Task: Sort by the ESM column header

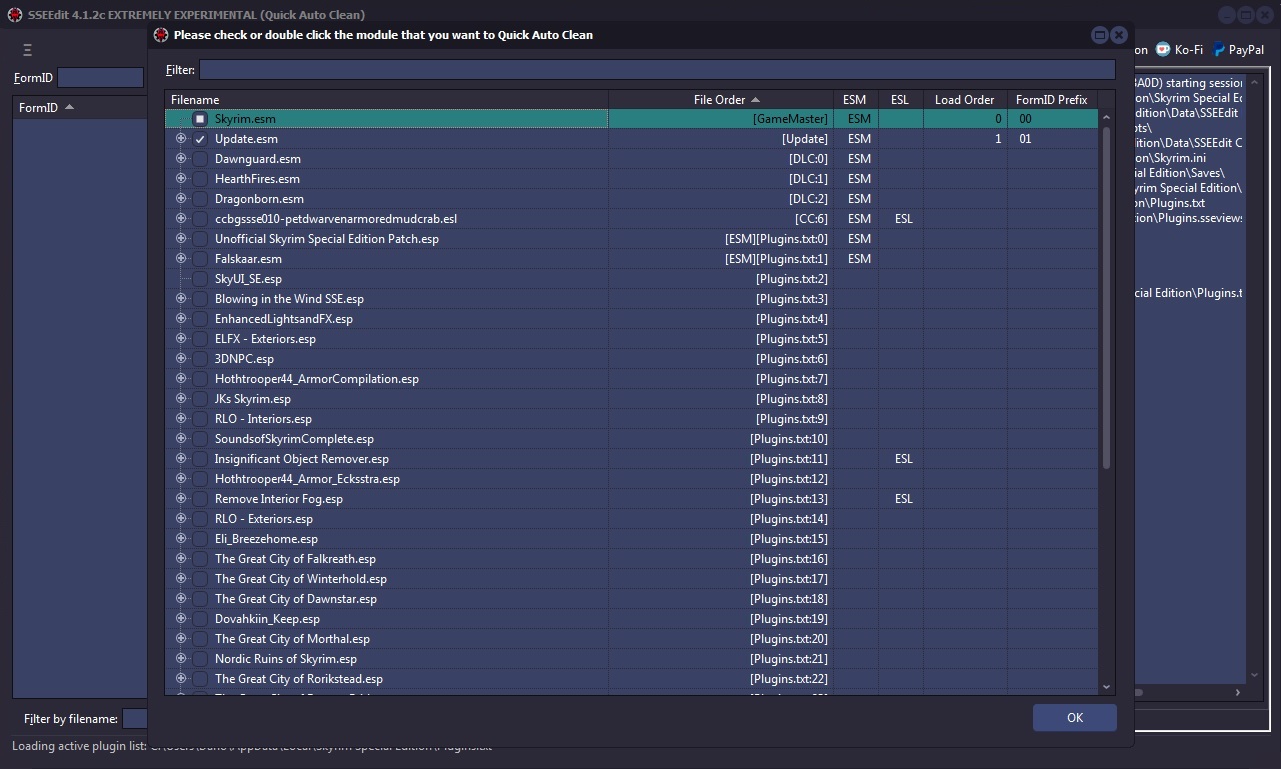Action: (x=855, y=100)
